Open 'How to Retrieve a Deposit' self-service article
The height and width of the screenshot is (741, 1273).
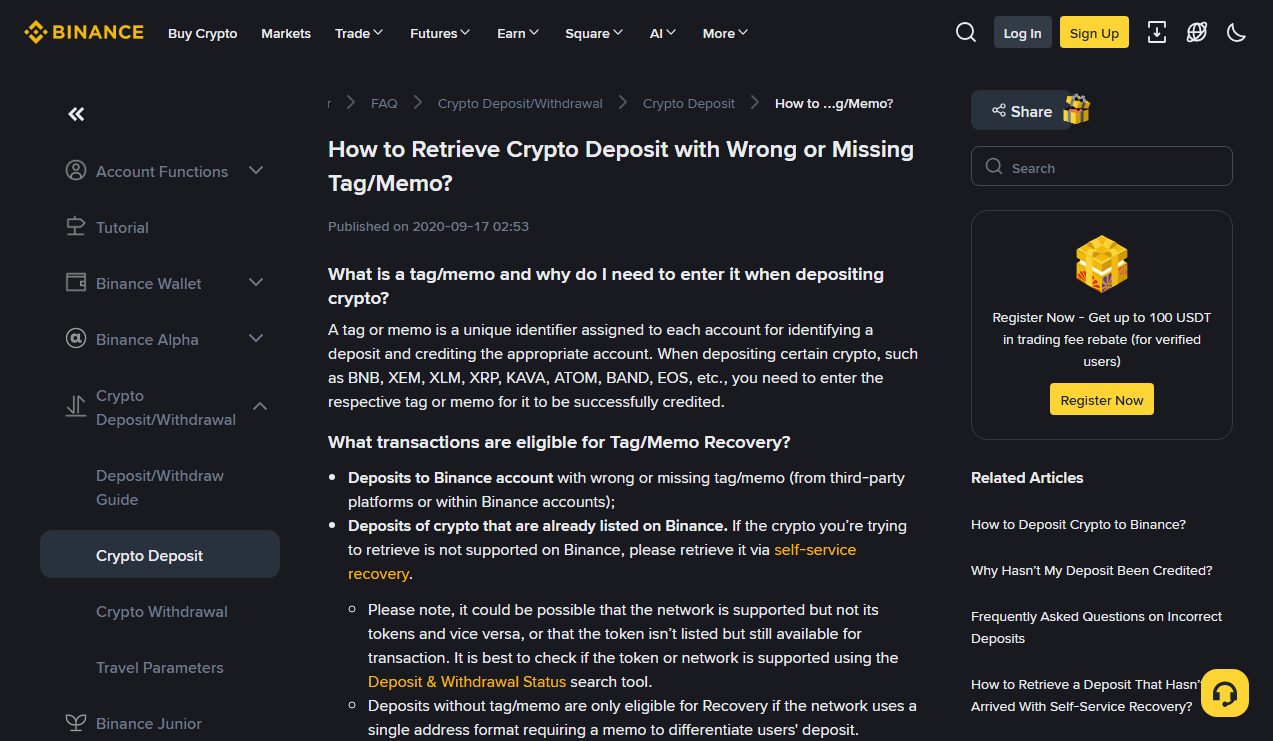tap(1085, 695)
